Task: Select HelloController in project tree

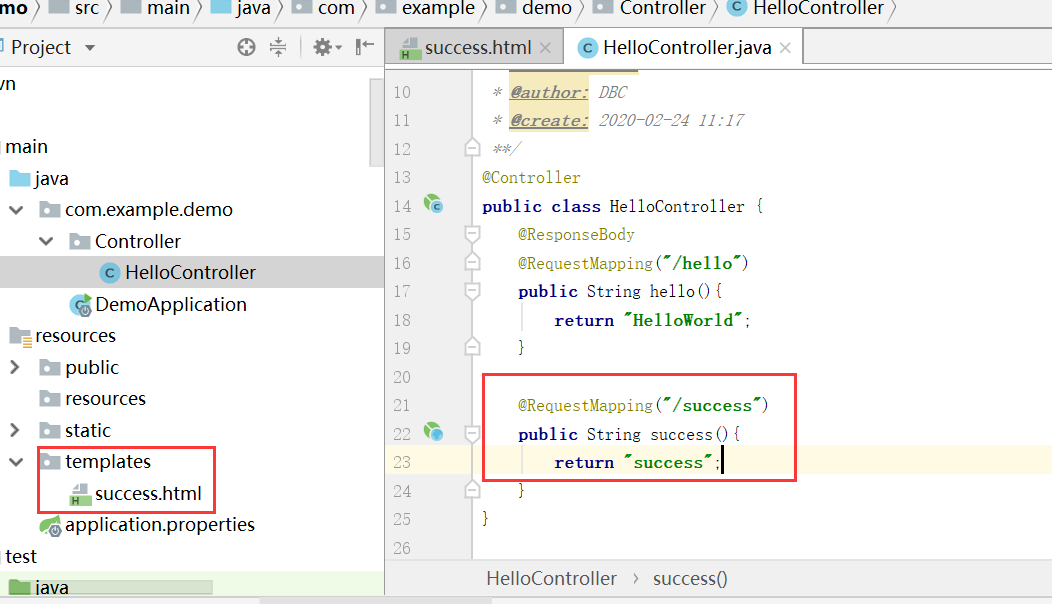Action: click(x=190, y=272)
